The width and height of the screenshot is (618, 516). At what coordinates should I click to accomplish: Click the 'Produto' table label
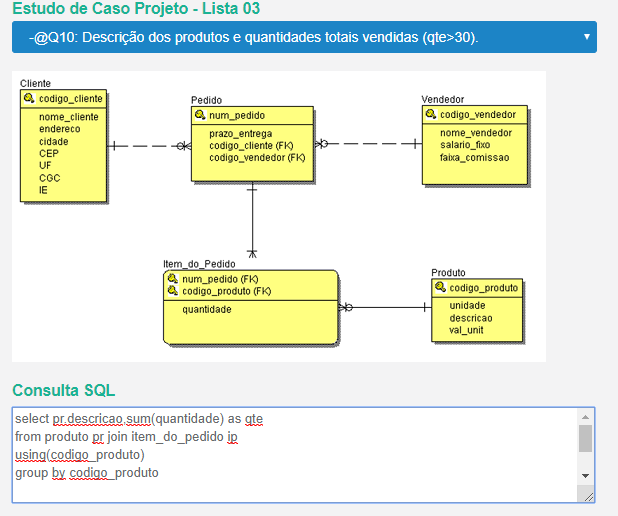coord(448,272)
